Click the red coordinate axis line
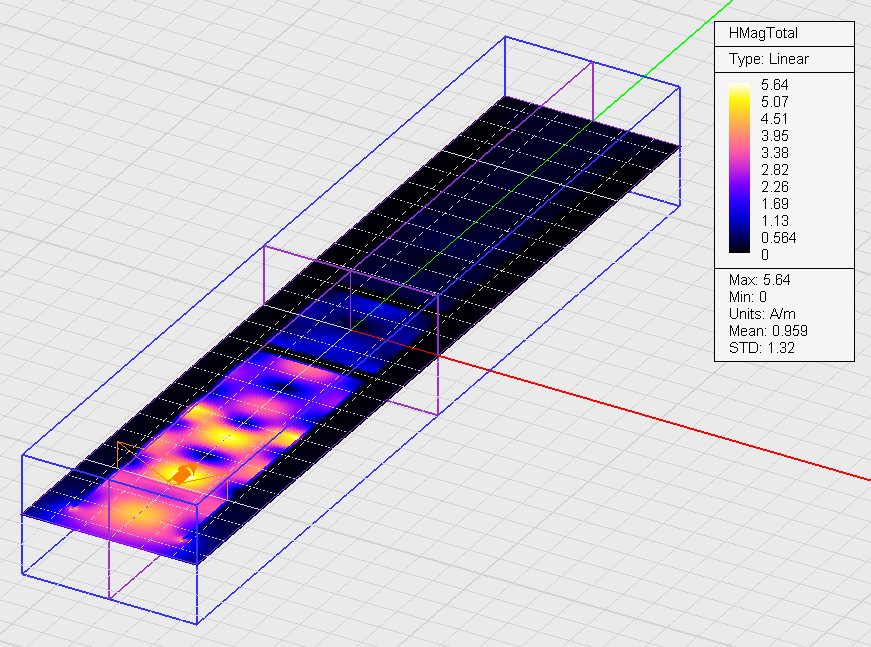The height and width of the screenshot is (647, 871). point(650,410)
